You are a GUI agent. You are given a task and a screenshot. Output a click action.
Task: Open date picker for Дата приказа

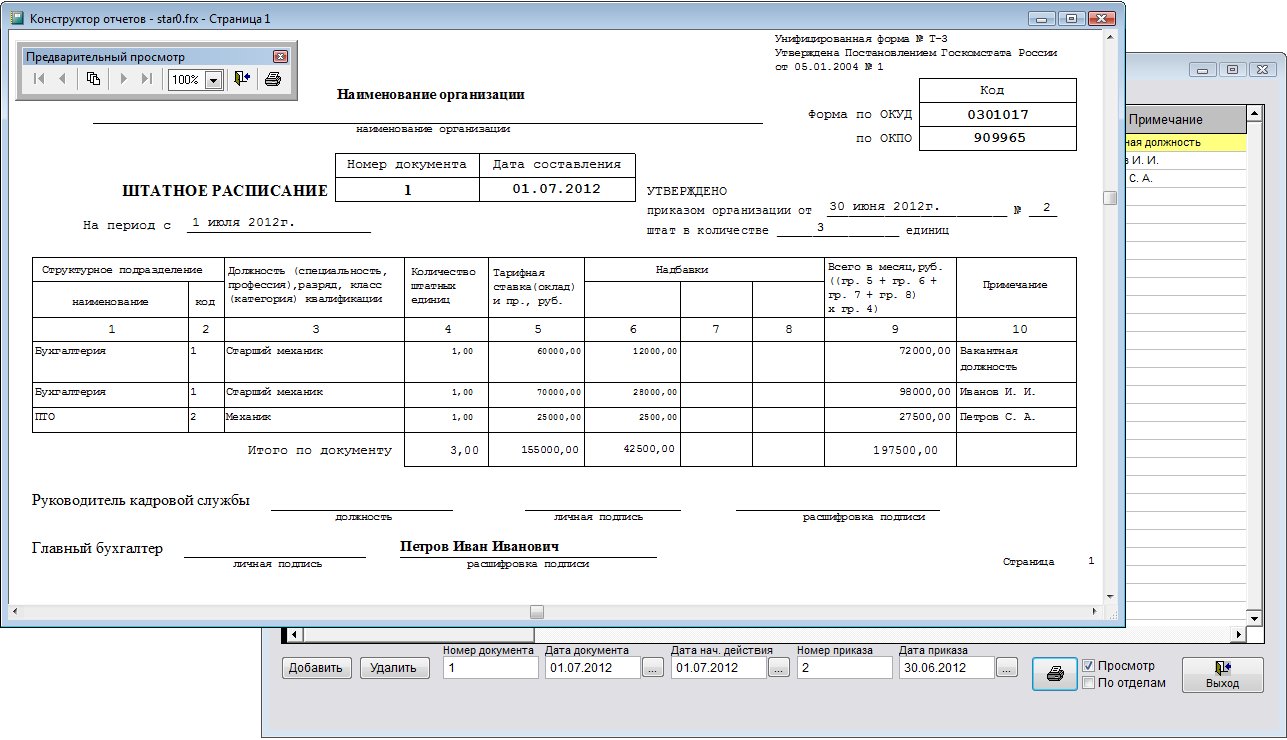1006,668
